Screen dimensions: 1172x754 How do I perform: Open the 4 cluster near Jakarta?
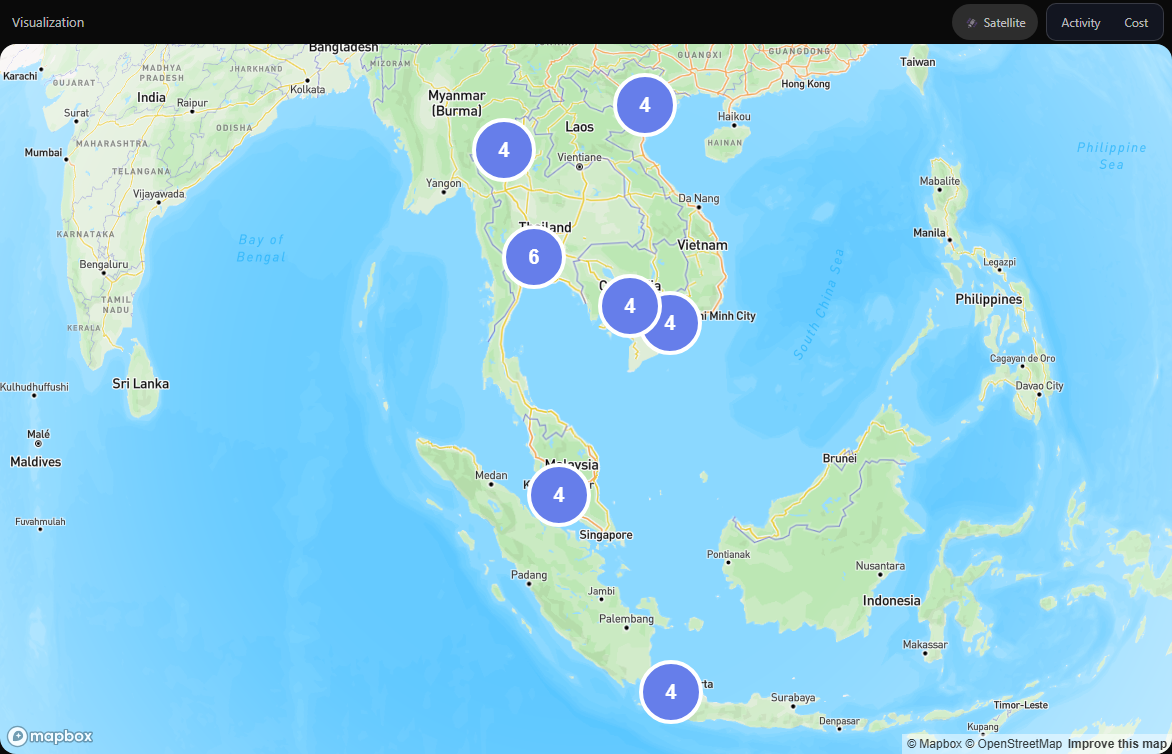point(670,692)
